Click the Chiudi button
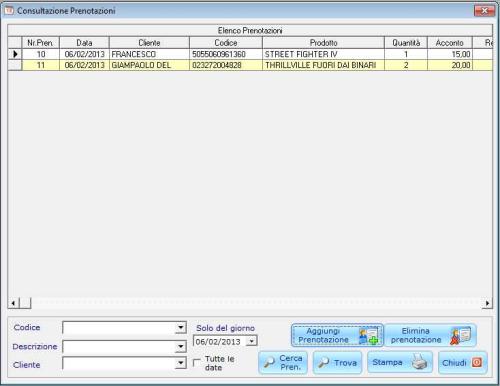Viewport: 500px width, 386px height. [463, 363]
